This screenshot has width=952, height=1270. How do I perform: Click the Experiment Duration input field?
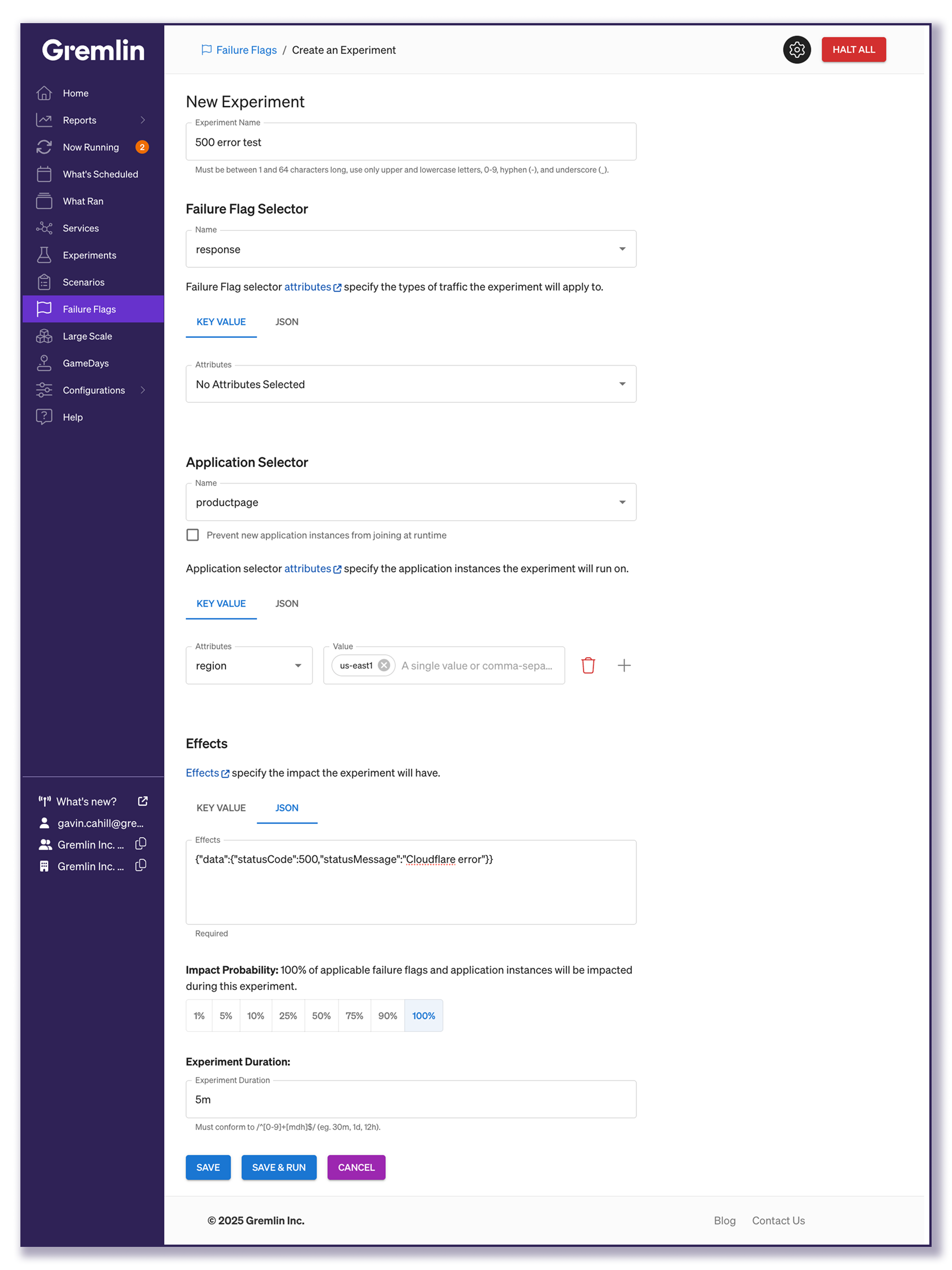[x=411, y=1099]
